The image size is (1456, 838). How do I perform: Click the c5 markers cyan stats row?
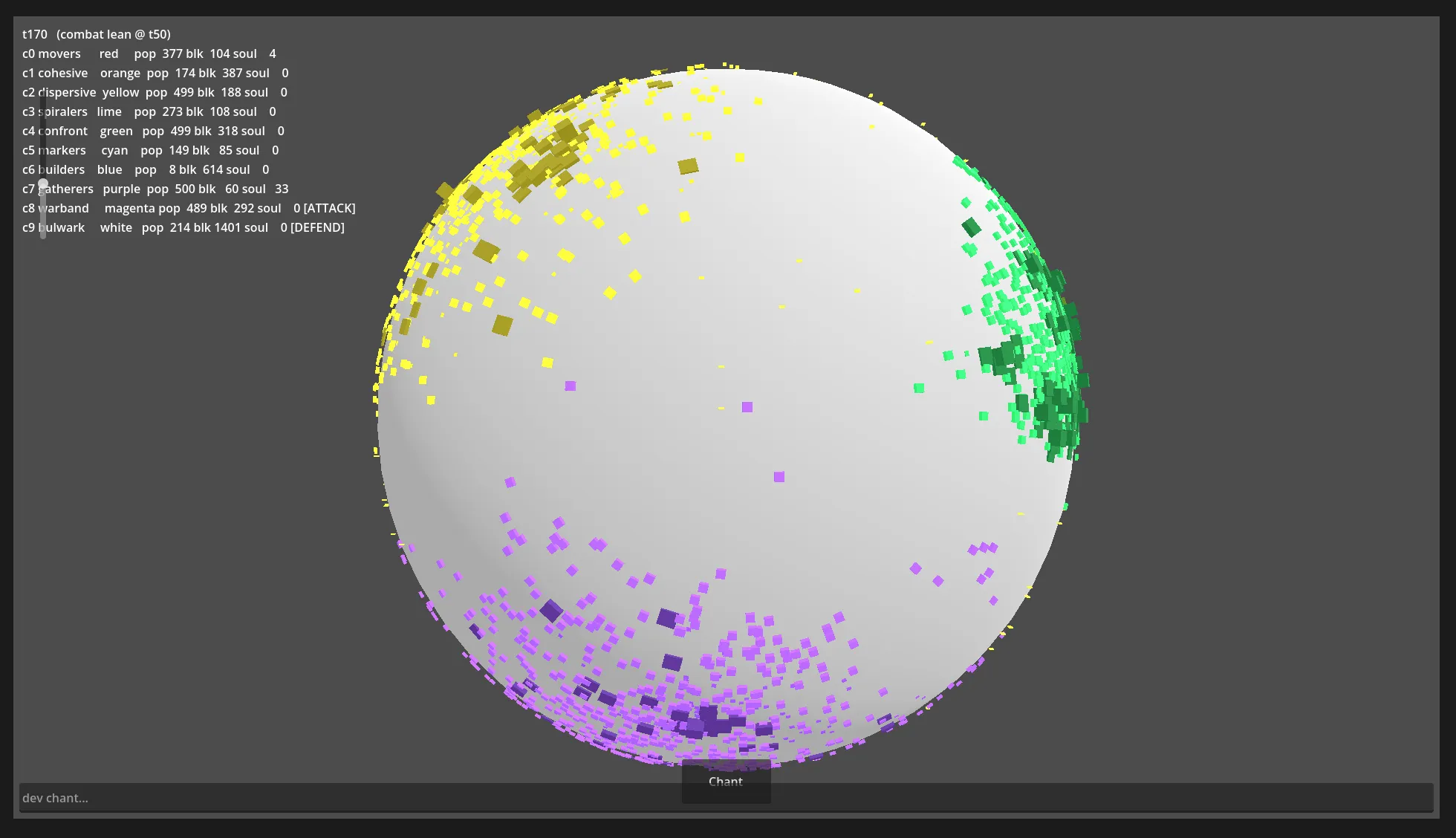(151, 150)
